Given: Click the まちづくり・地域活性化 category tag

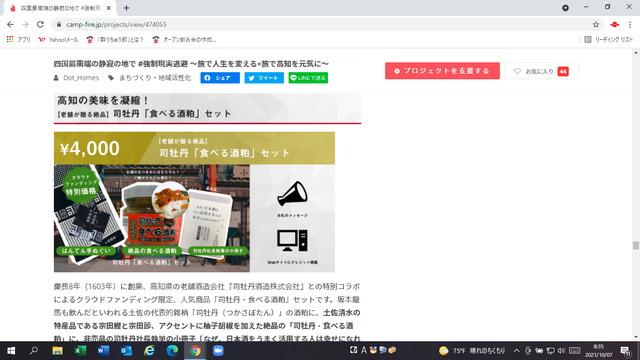Looking at the screenshot, I should click(155, 78).
